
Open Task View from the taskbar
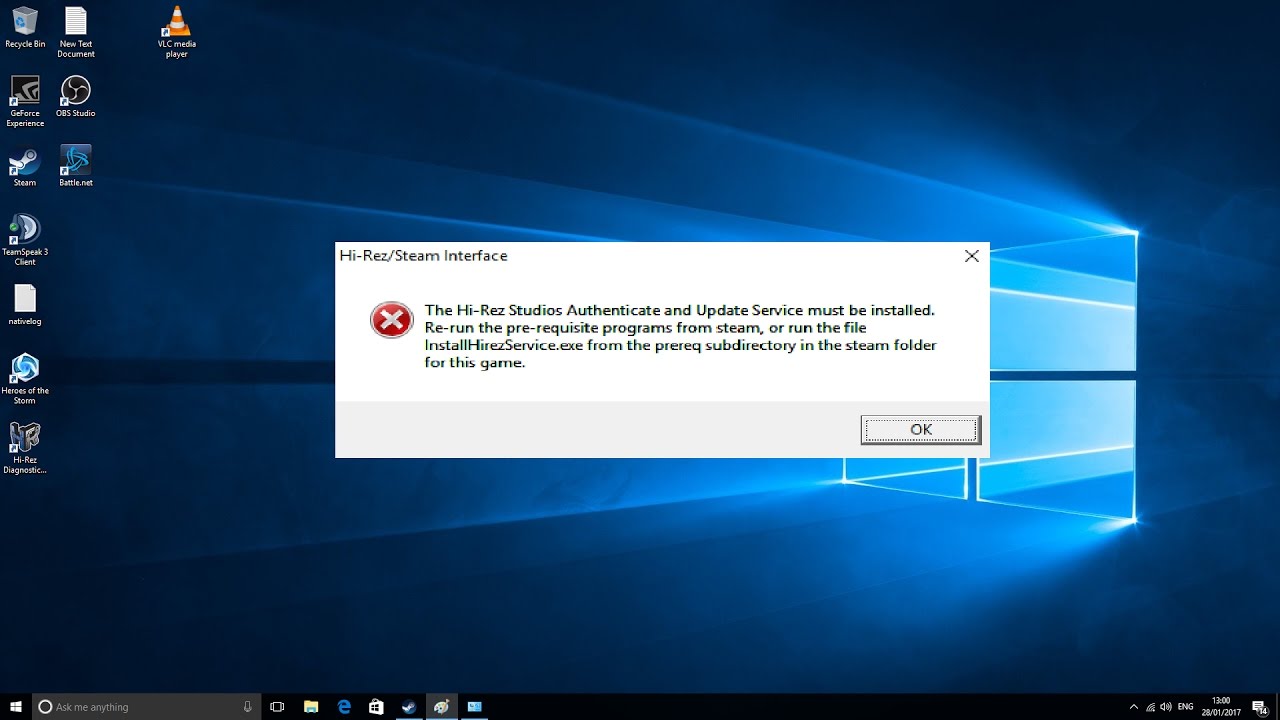point(278,707)
